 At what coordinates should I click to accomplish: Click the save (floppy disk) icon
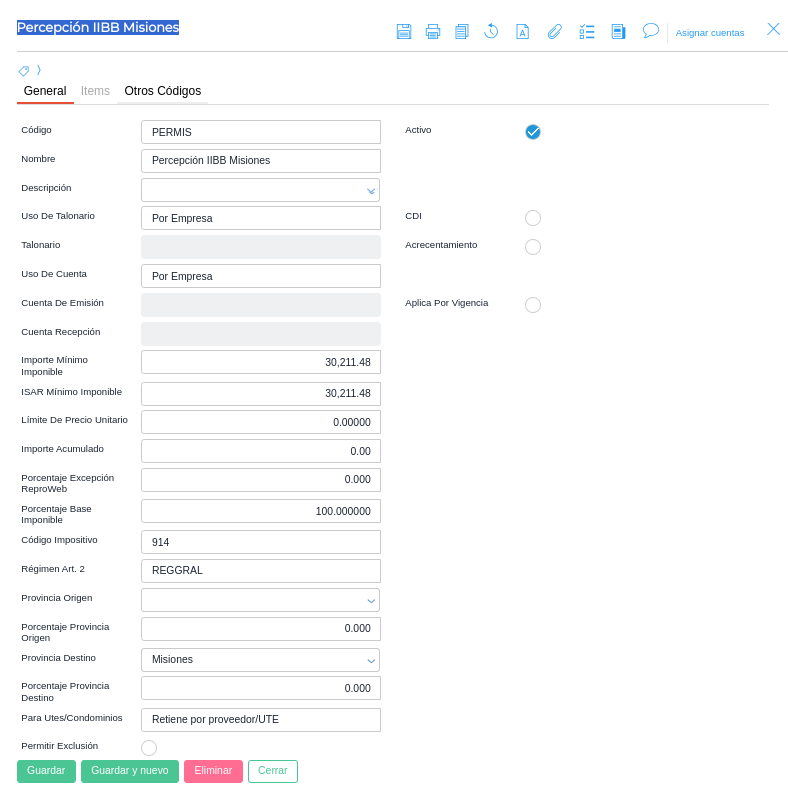[x=403, y=32]
